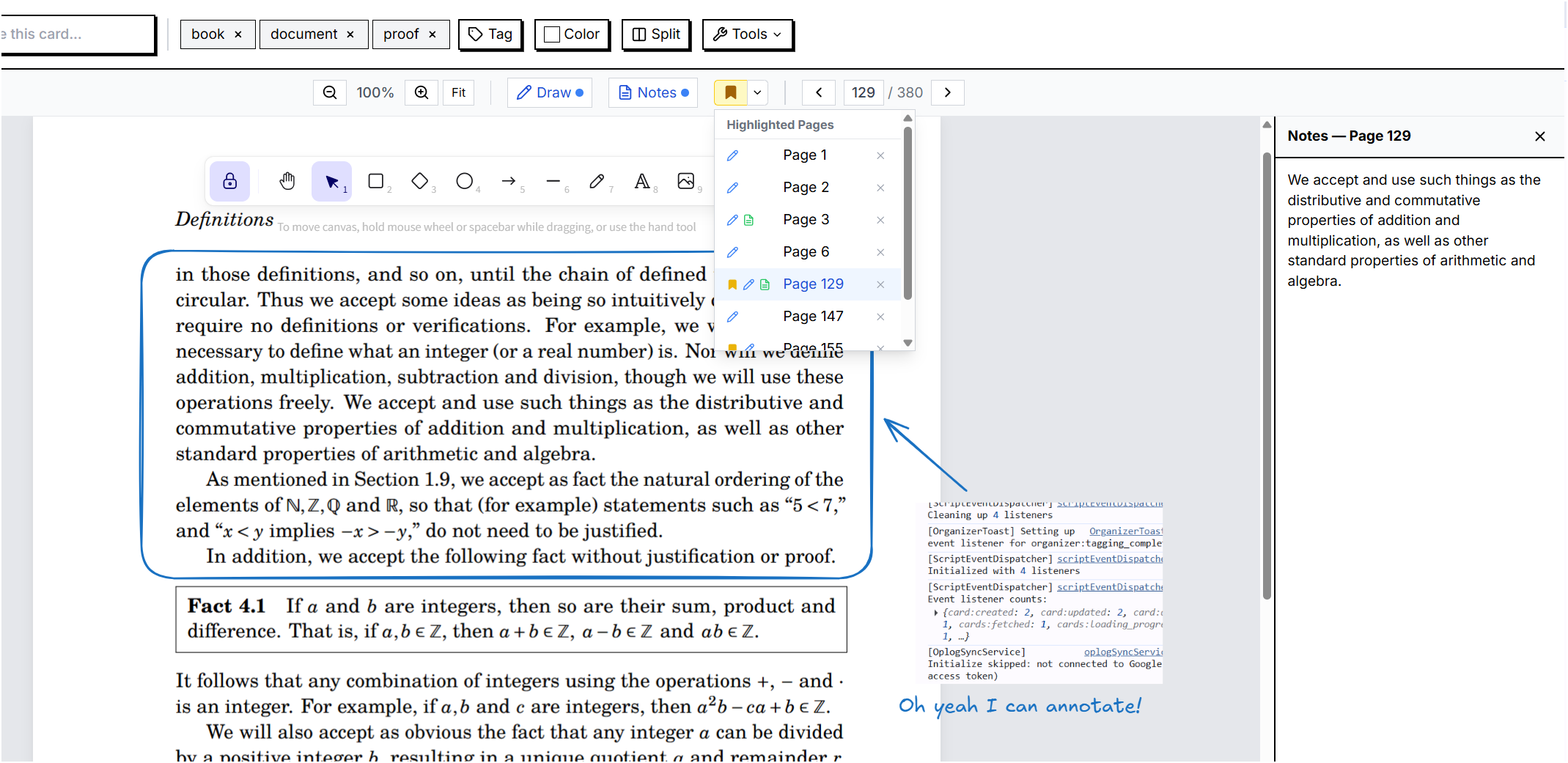1568x763 pixels.
Task: Click the Split button
Action: 655,34
